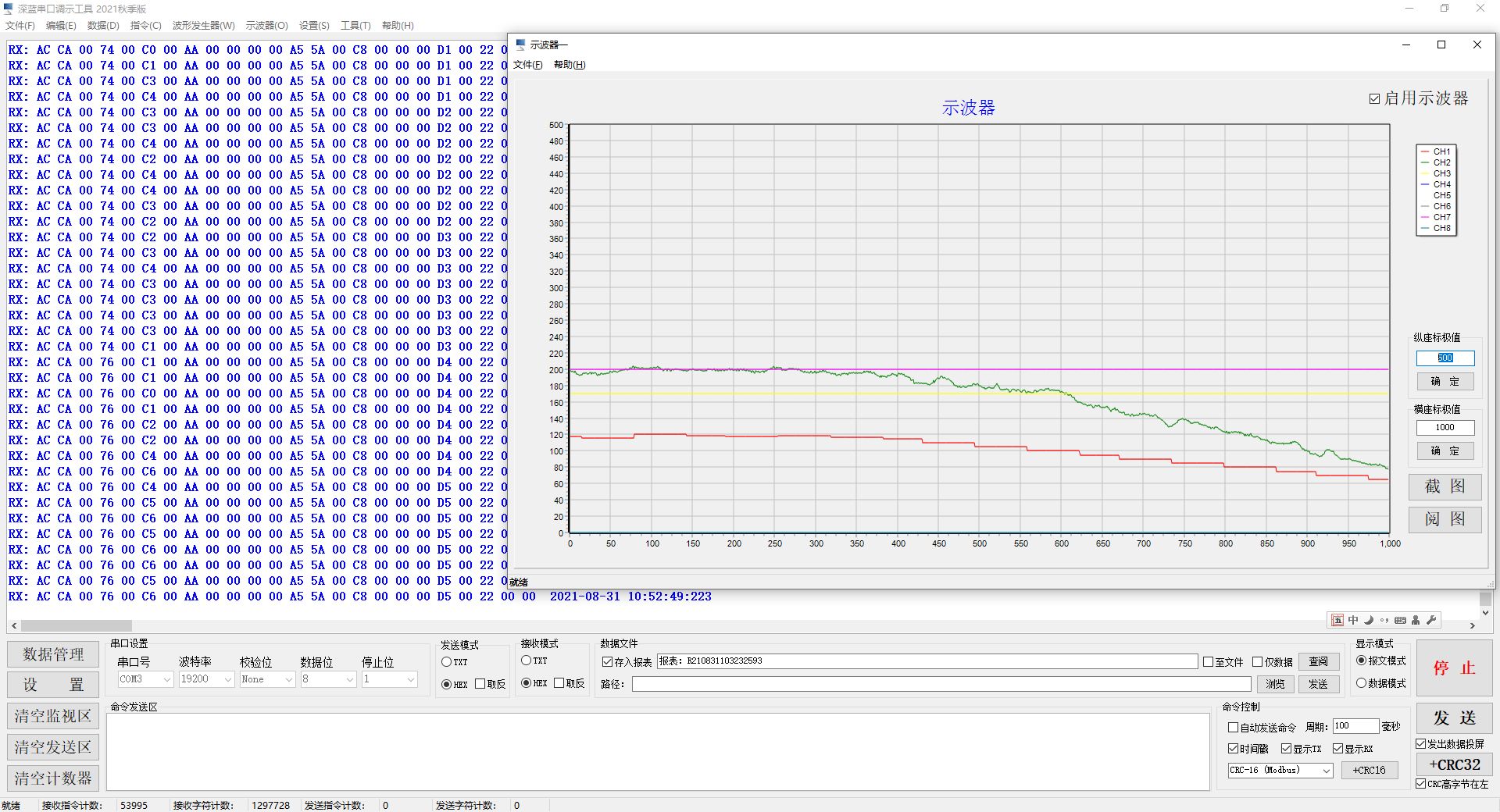Image resolution: width=1500 pixels, height=812 pixels.
Task: Open the 停止位 1 dropdown
Action: pyautogui.click(x=389, y=679)
